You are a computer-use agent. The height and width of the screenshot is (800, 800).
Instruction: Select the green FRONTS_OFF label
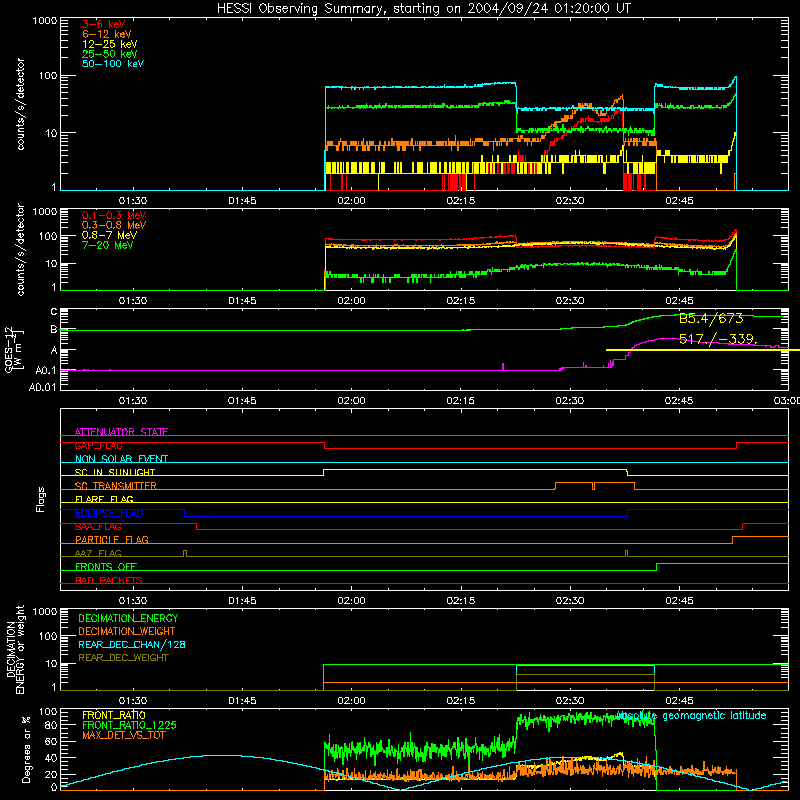click(x=106, y=567)
